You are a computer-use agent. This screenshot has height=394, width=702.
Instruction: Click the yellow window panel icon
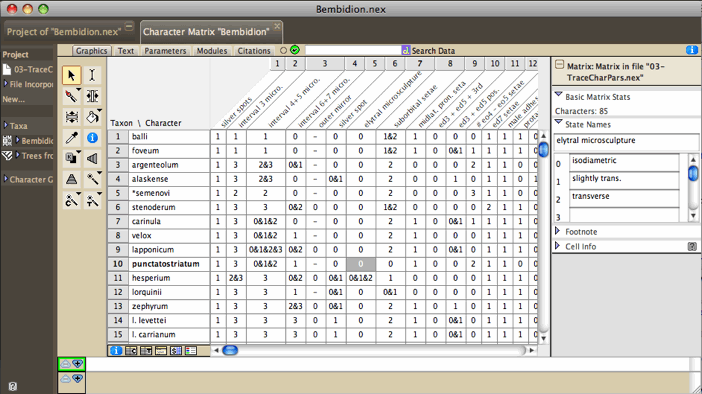(161, 351)
